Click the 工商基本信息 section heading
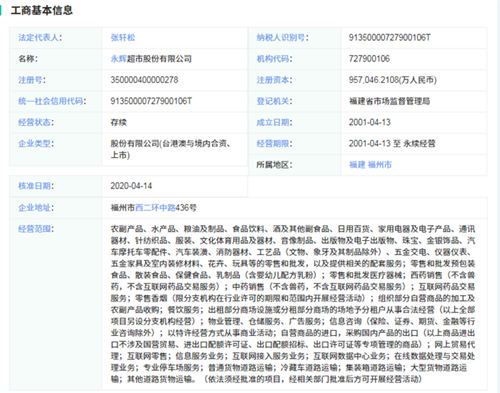 (42, 10)
